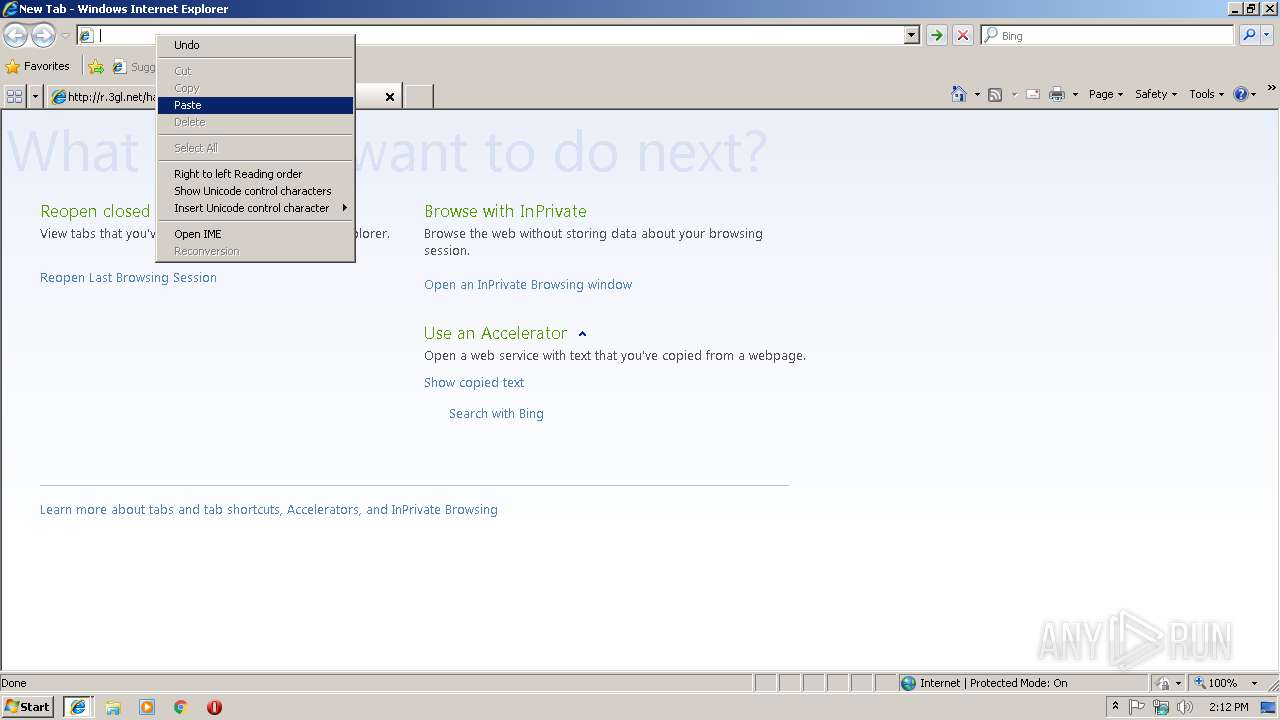Click the Print icon

(x=1057, y=94)
